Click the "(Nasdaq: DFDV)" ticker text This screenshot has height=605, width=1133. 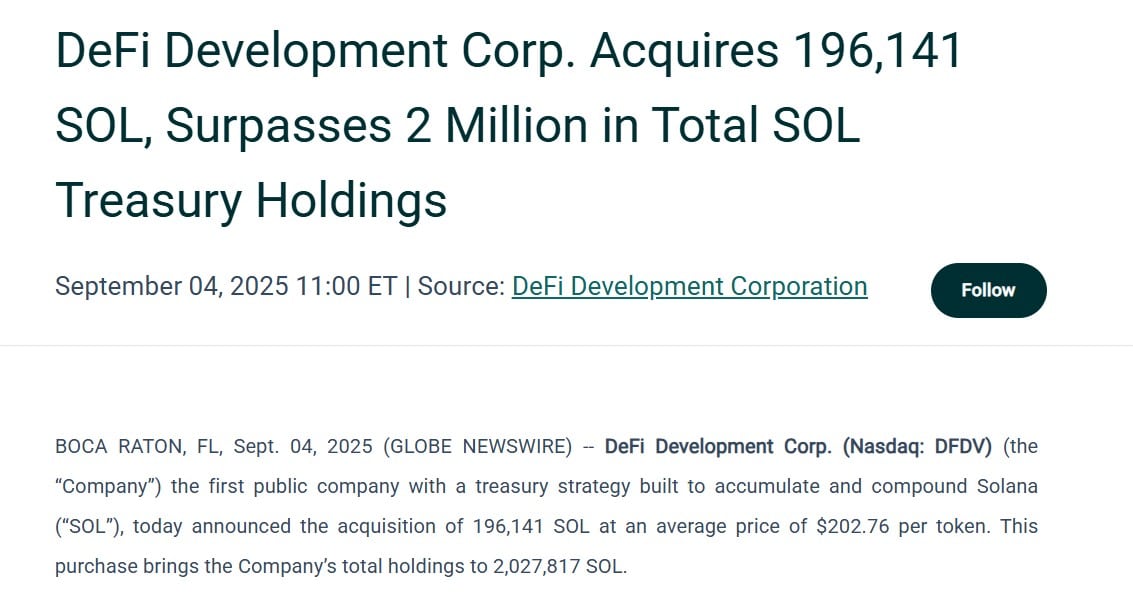[917, 447]
